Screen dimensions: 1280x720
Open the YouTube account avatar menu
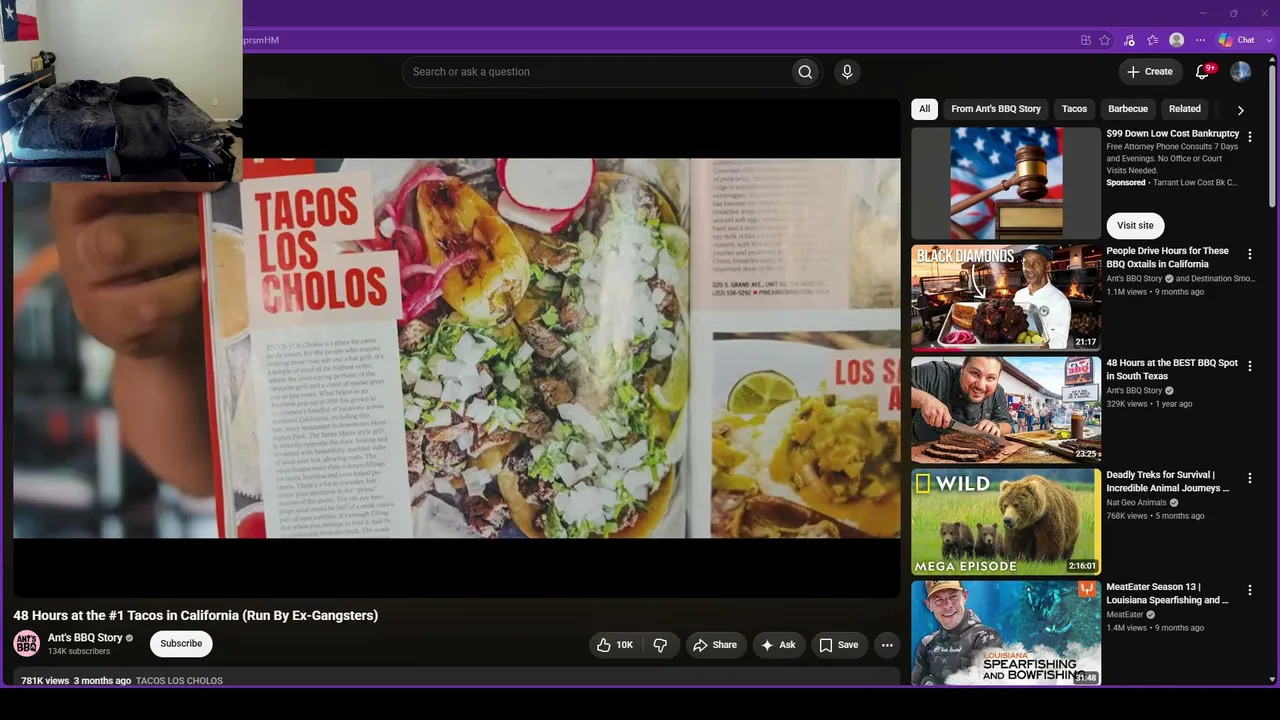pyautogui.click(x=1240, y=71)
